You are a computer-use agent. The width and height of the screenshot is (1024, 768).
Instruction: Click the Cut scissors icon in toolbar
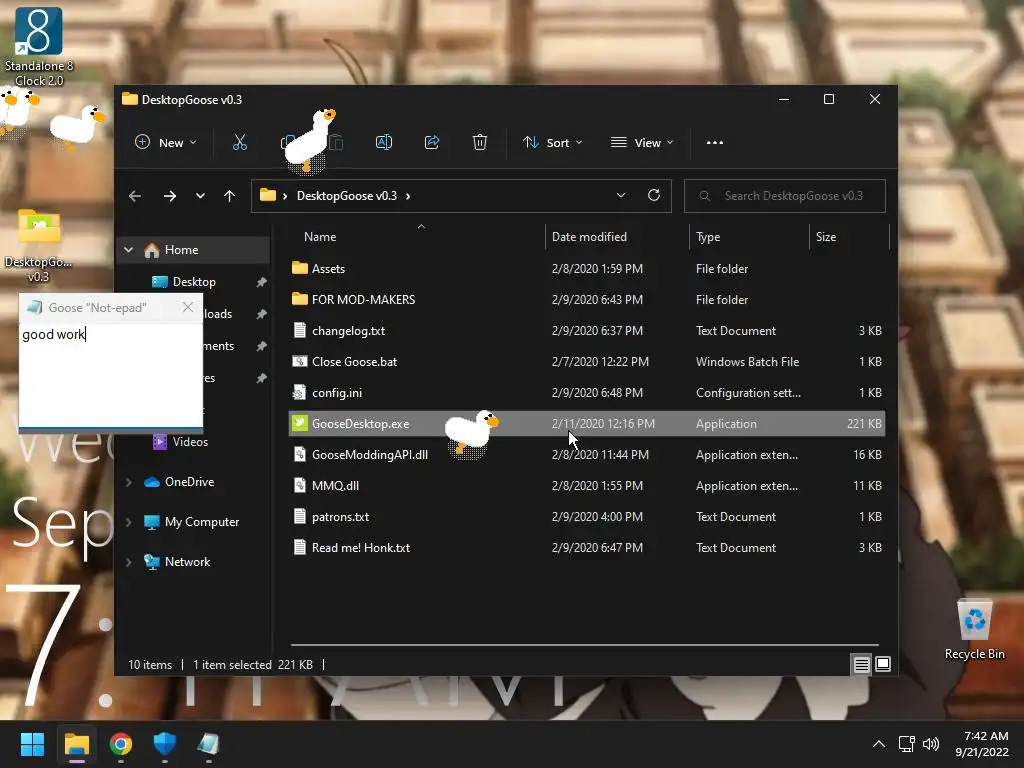[240, 142]
